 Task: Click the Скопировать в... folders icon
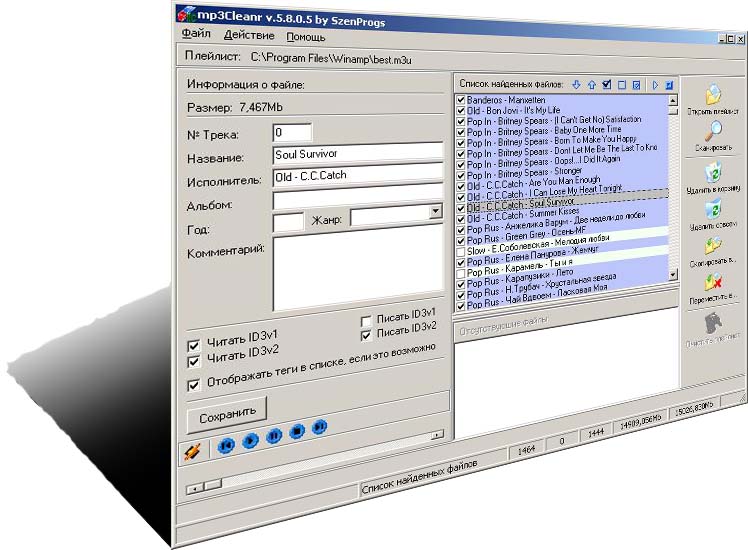(x=713, y=245)
